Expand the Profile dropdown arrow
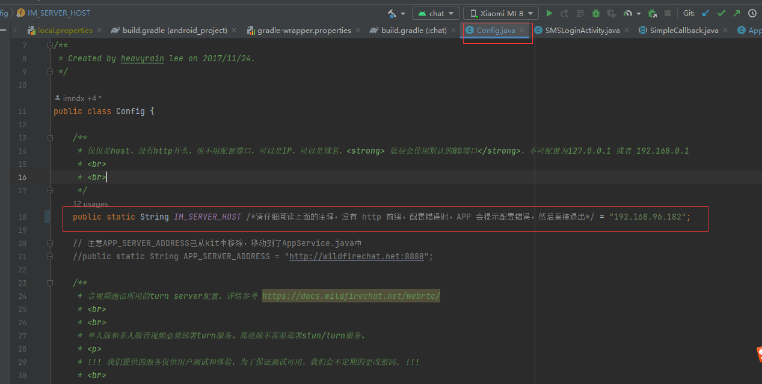Viewport: 762px width, 384px height. 639,14
